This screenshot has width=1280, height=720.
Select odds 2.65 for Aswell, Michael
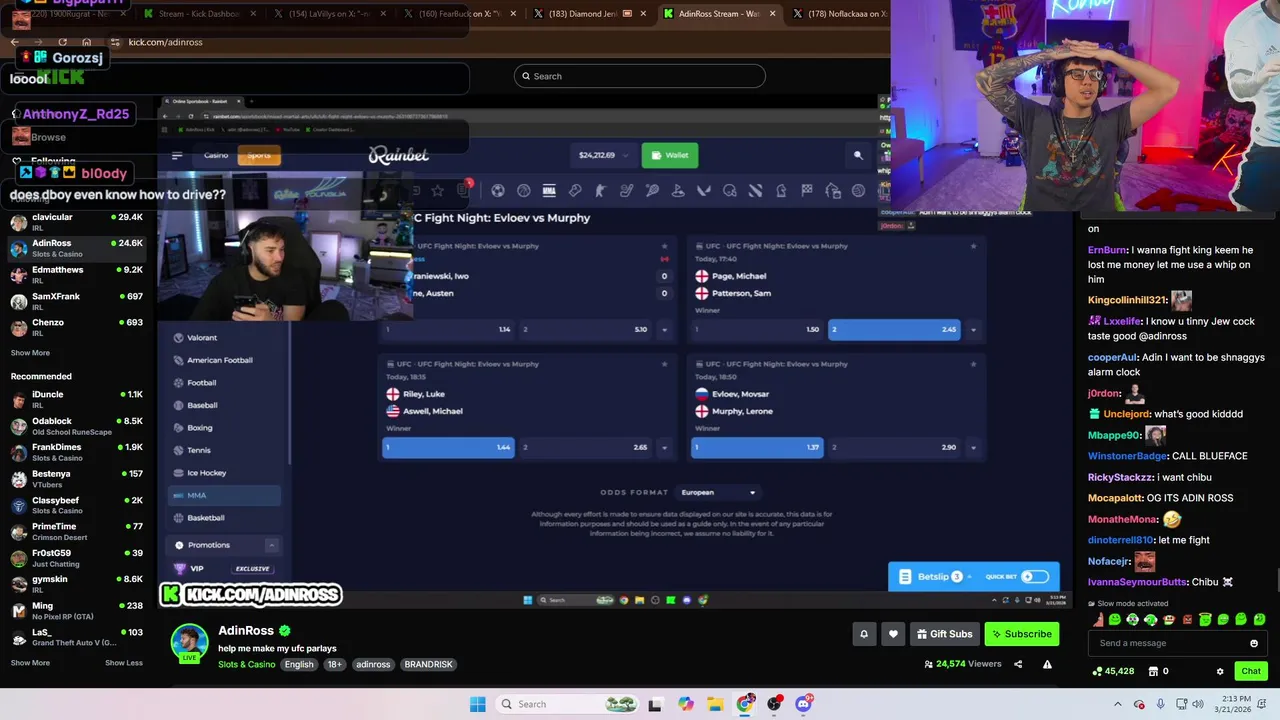click(x=586, y=447)
